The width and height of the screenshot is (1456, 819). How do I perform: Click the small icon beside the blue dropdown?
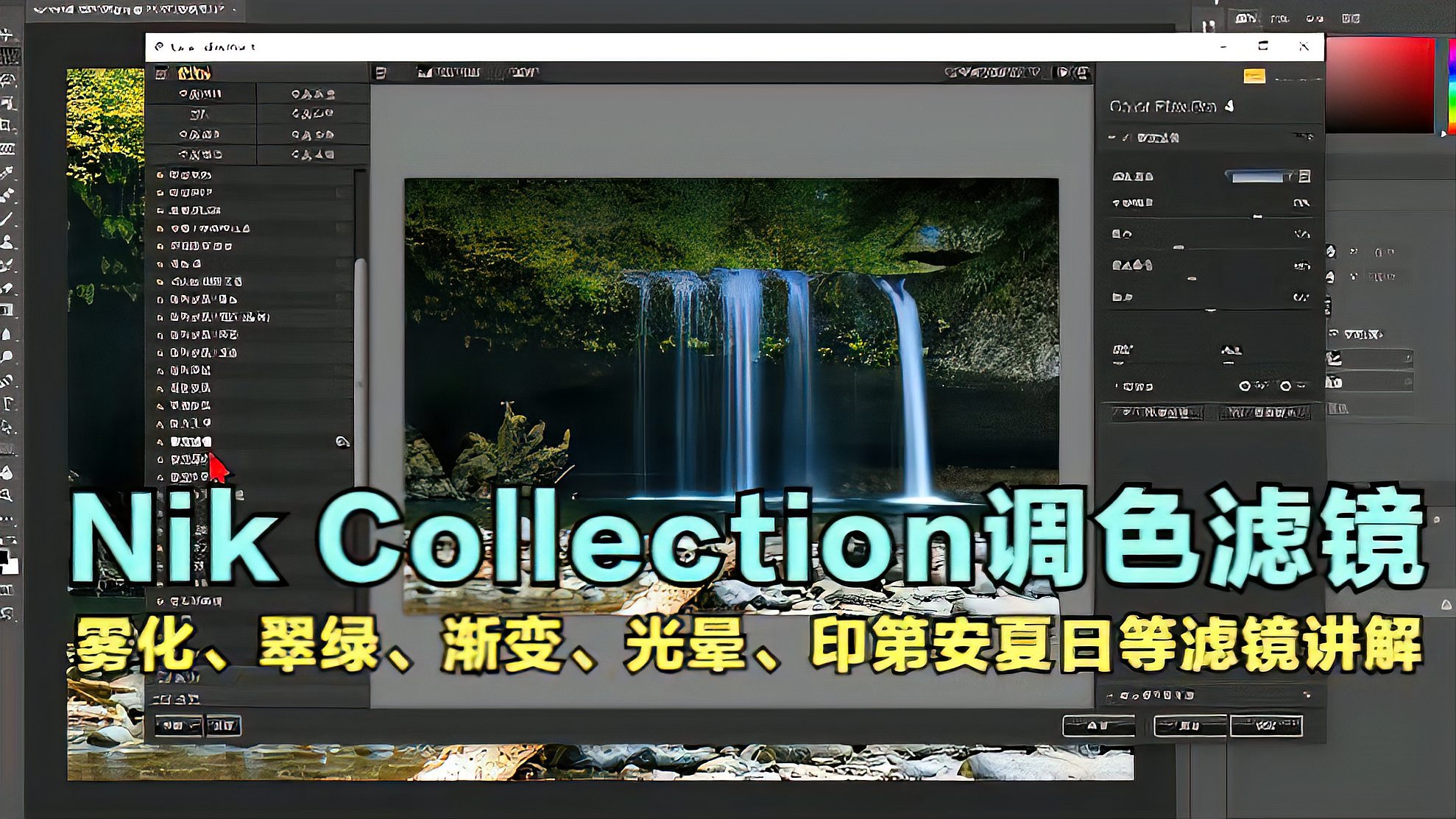point(1304,177)
